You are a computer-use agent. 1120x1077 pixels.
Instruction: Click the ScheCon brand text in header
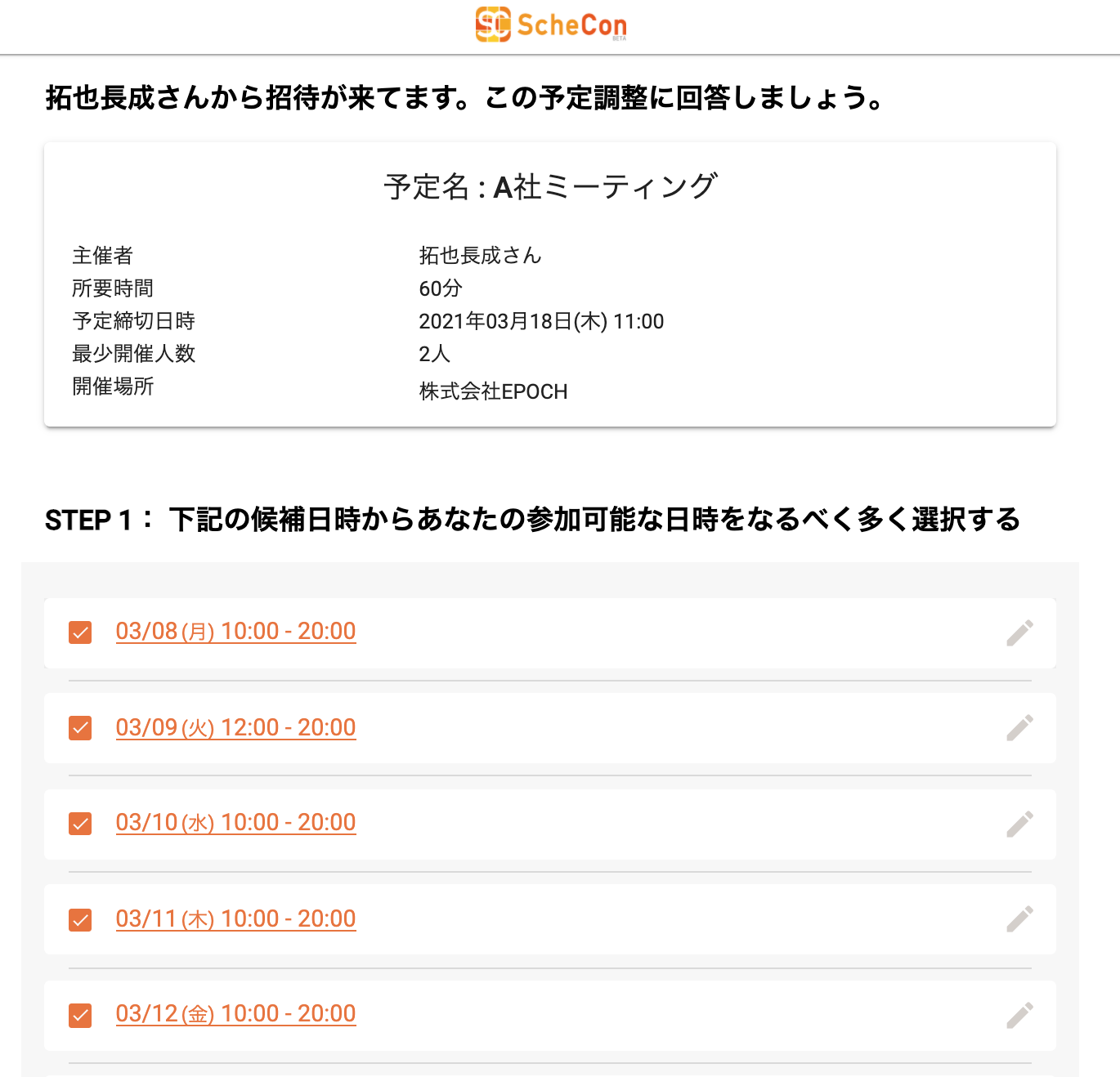tap(572, 25)
